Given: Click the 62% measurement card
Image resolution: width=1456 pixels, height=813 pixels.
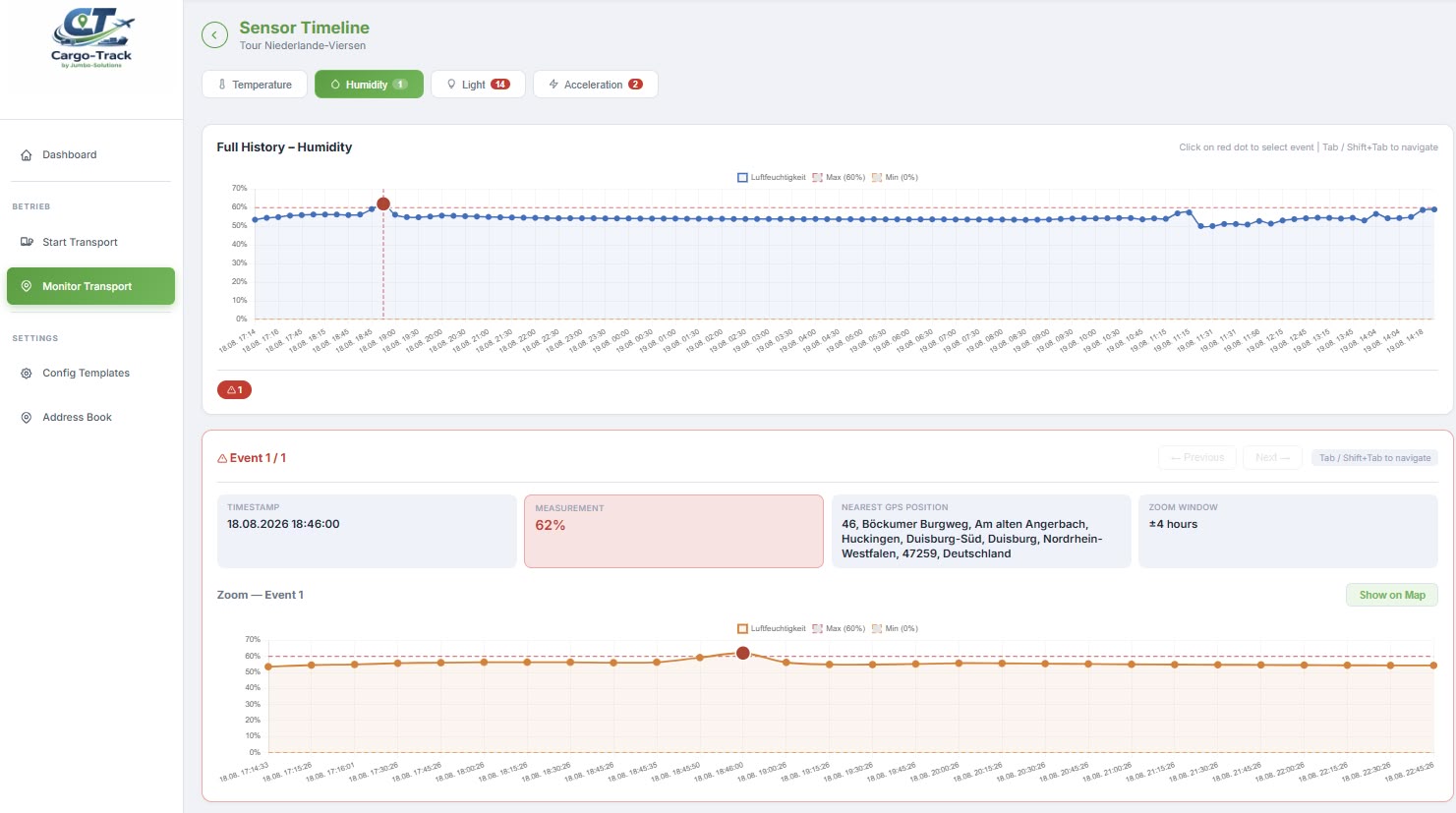Looking at the screenshot, I should 673,532.
